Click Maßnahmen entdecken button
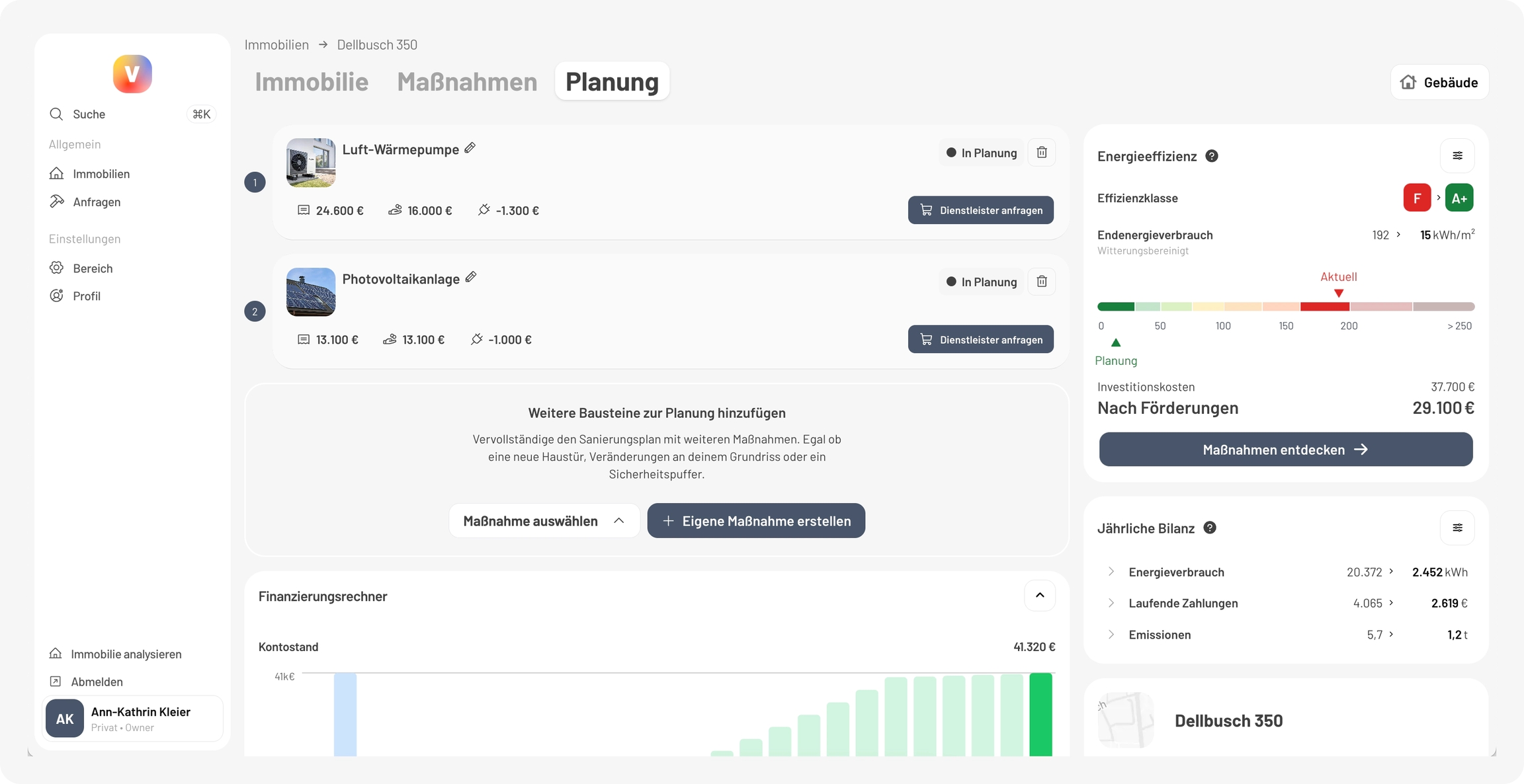The image size is (1524, 784). click(x=1285, y=450)
